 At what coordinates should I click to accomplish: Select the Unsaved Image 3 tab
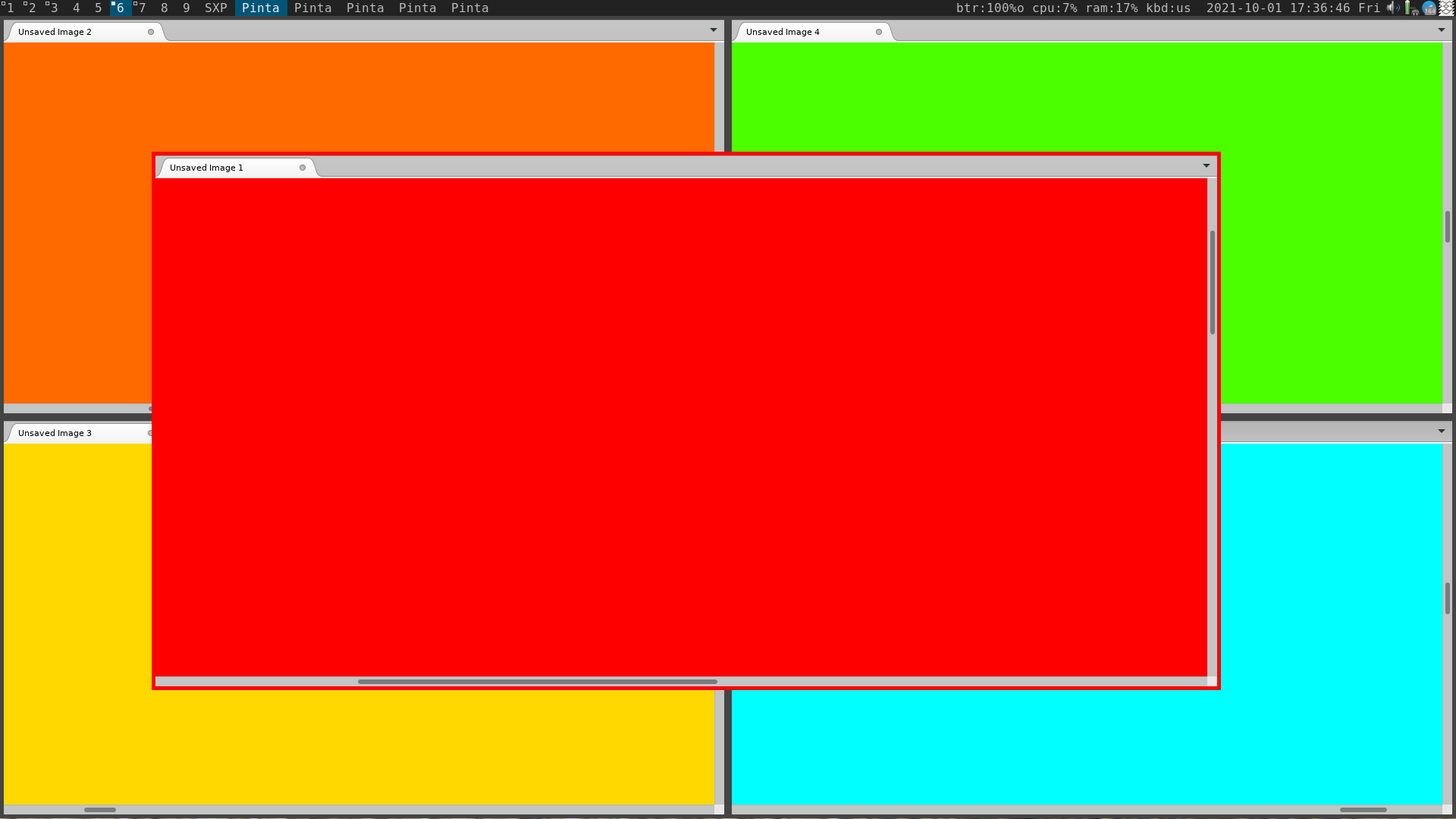55,433
